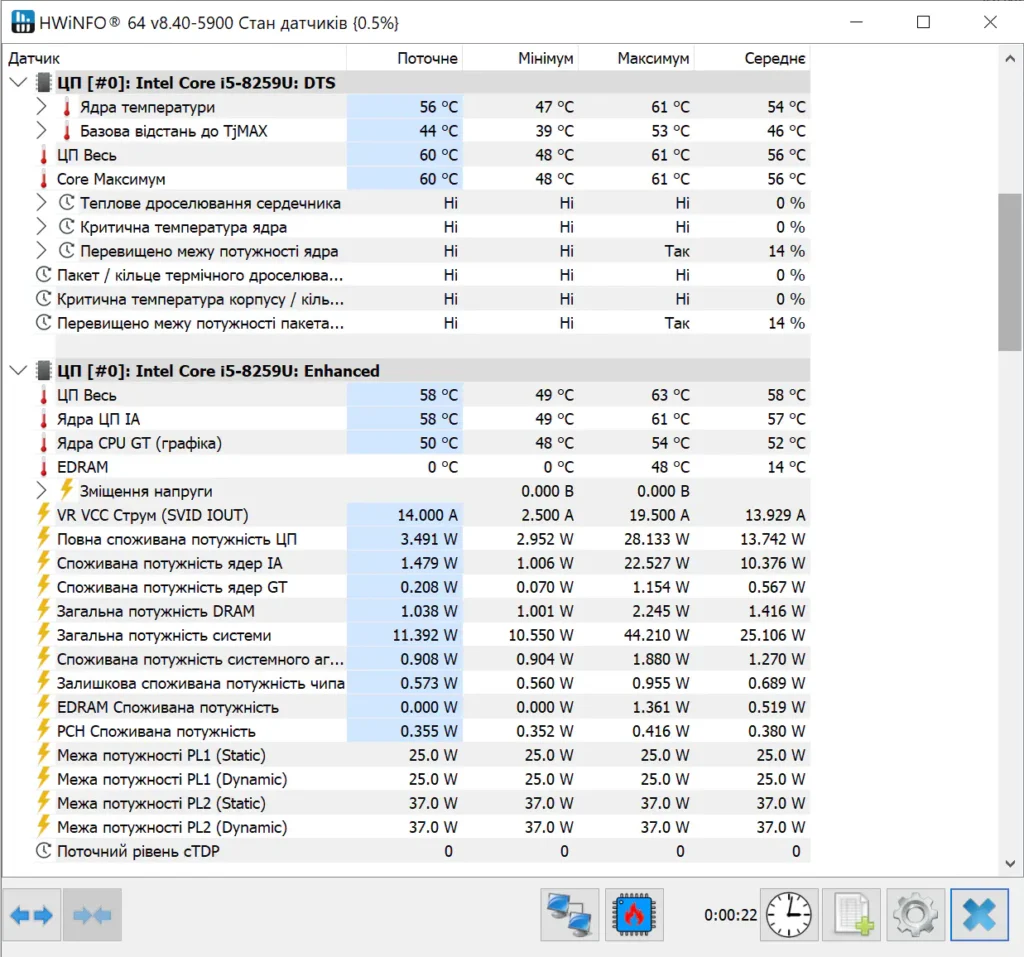Image resolution: width=1024 pixels, height=957 pixels.
Task: Close sensors window with the blue X button
Action: click(x=979, y=915)
